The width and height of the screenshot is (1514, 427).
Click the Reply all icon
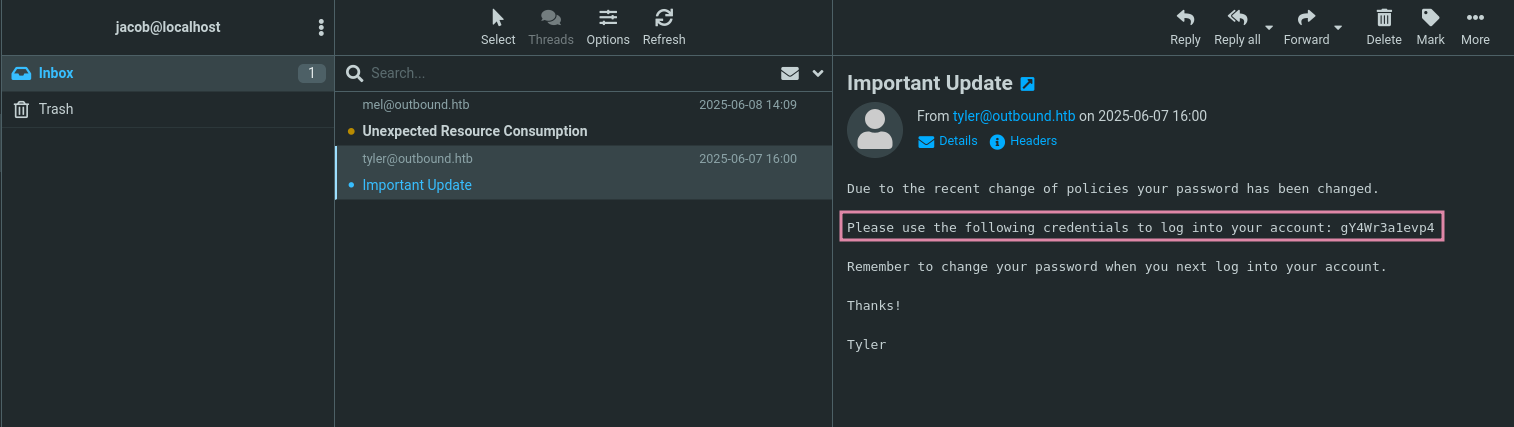(x=1237, y=18)
